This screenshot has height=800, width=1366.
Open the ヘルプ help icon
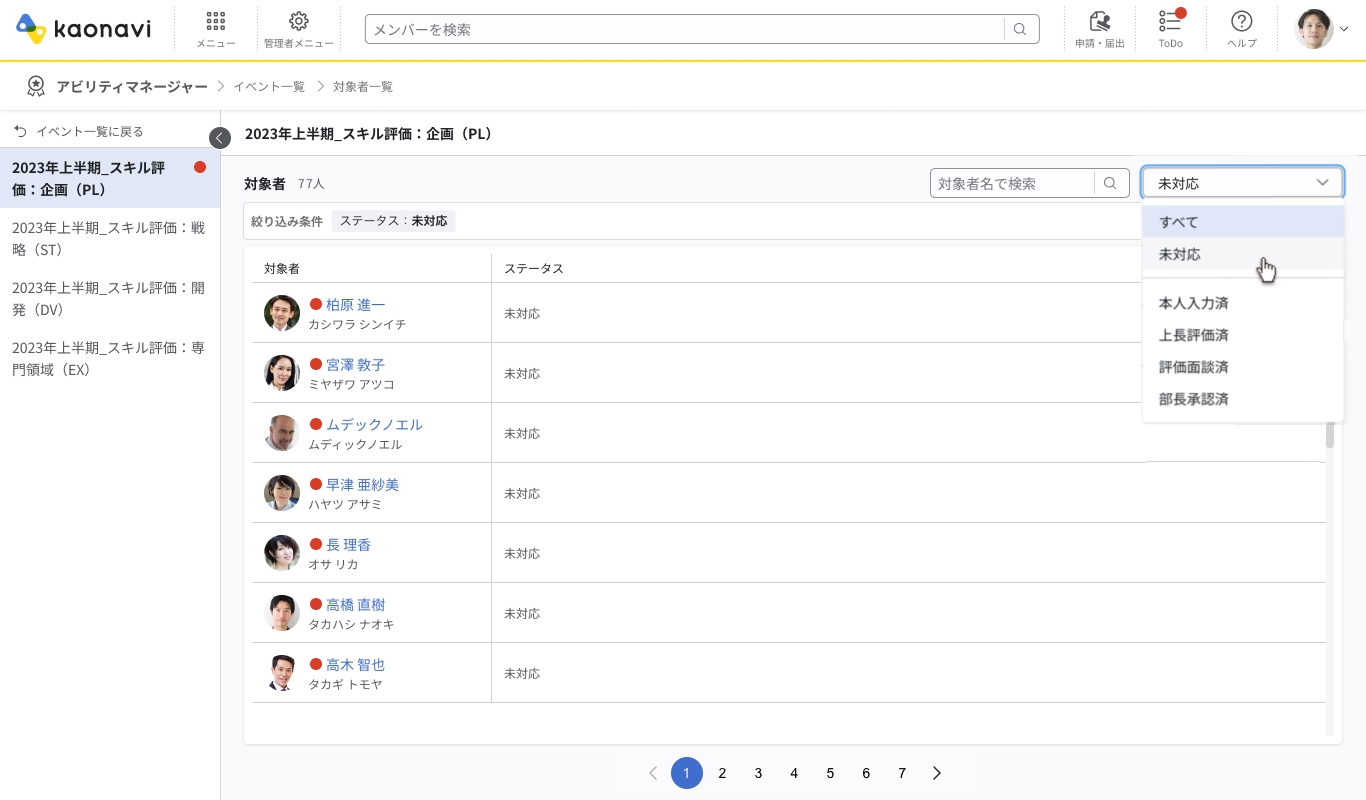pos(1241,28)
